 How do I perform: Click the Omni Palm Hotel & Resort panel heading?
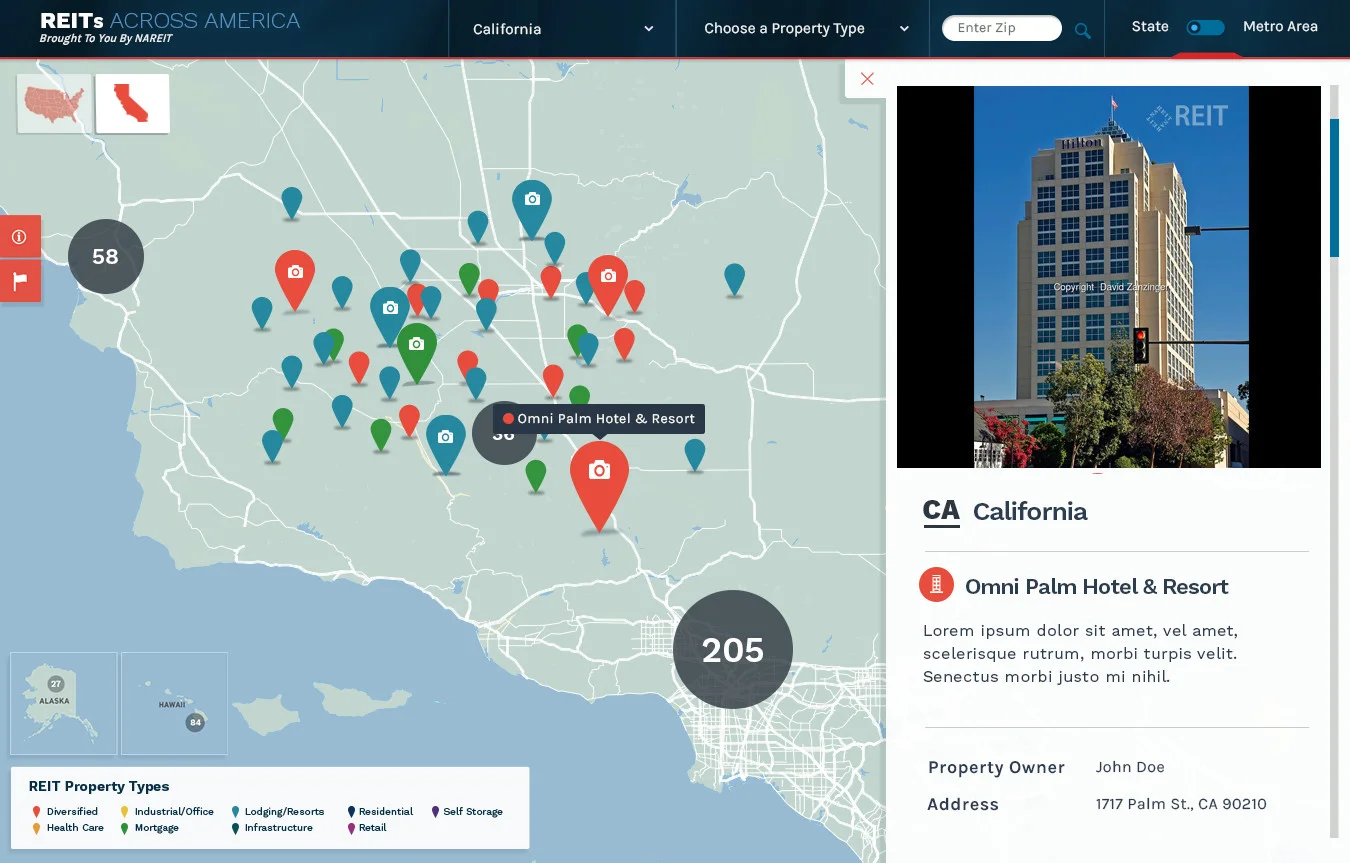[1096, 587]
